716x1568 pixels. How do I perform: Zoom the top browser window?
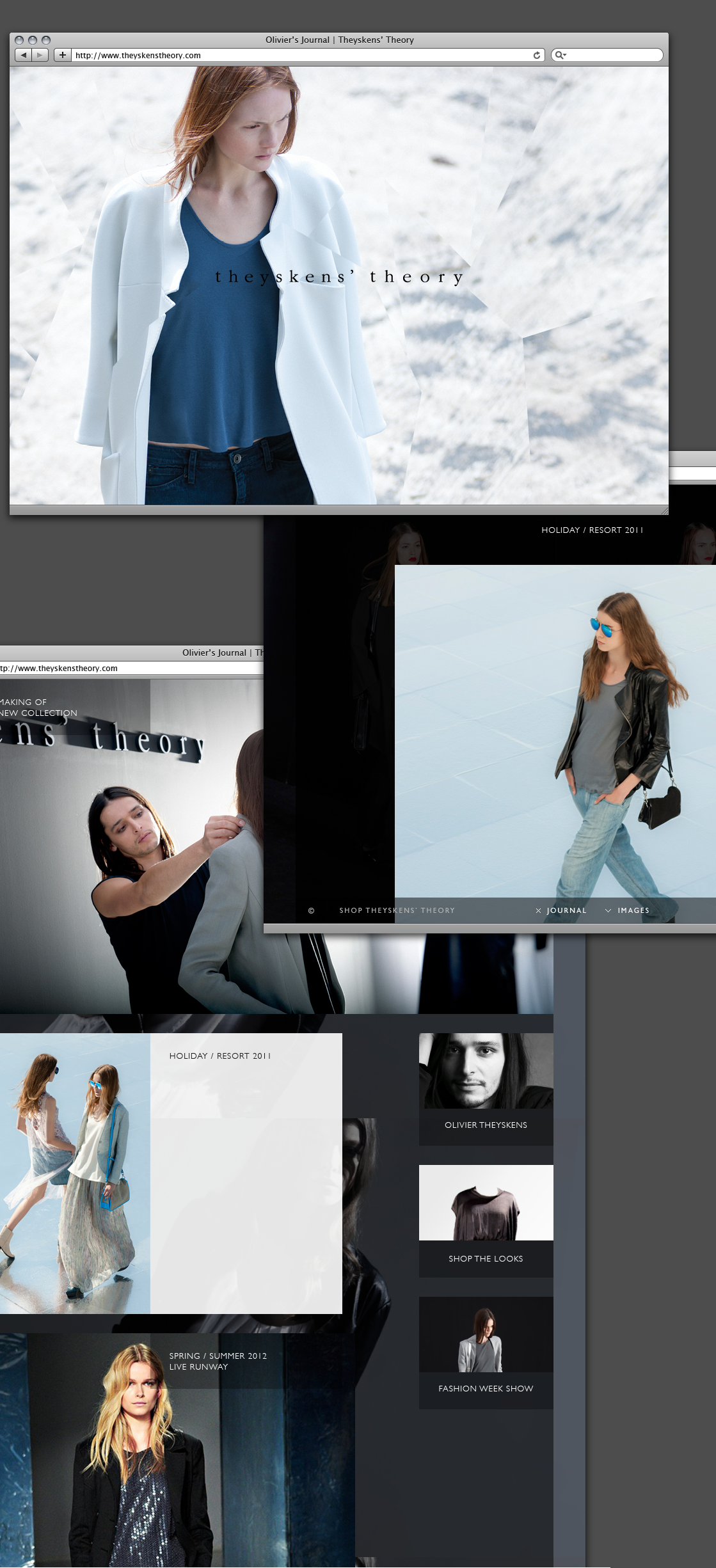click(46, 40)
